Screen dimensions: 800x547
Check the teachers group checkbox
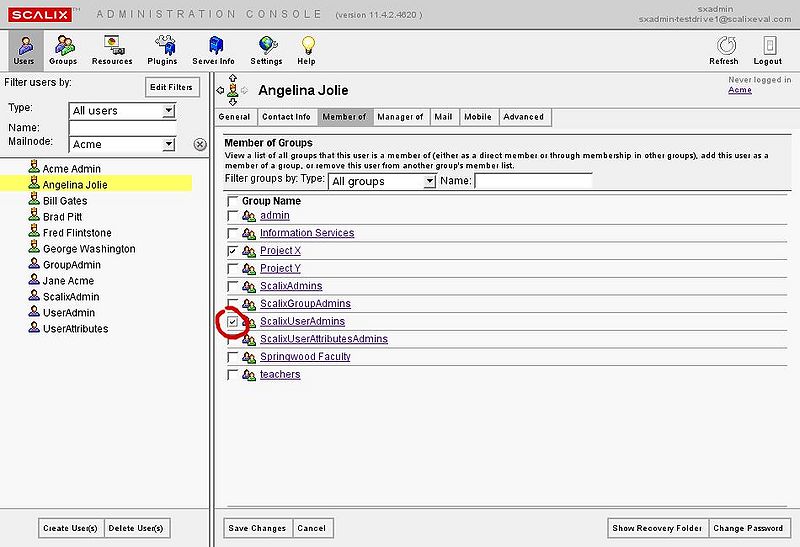(x=233, y=375)
